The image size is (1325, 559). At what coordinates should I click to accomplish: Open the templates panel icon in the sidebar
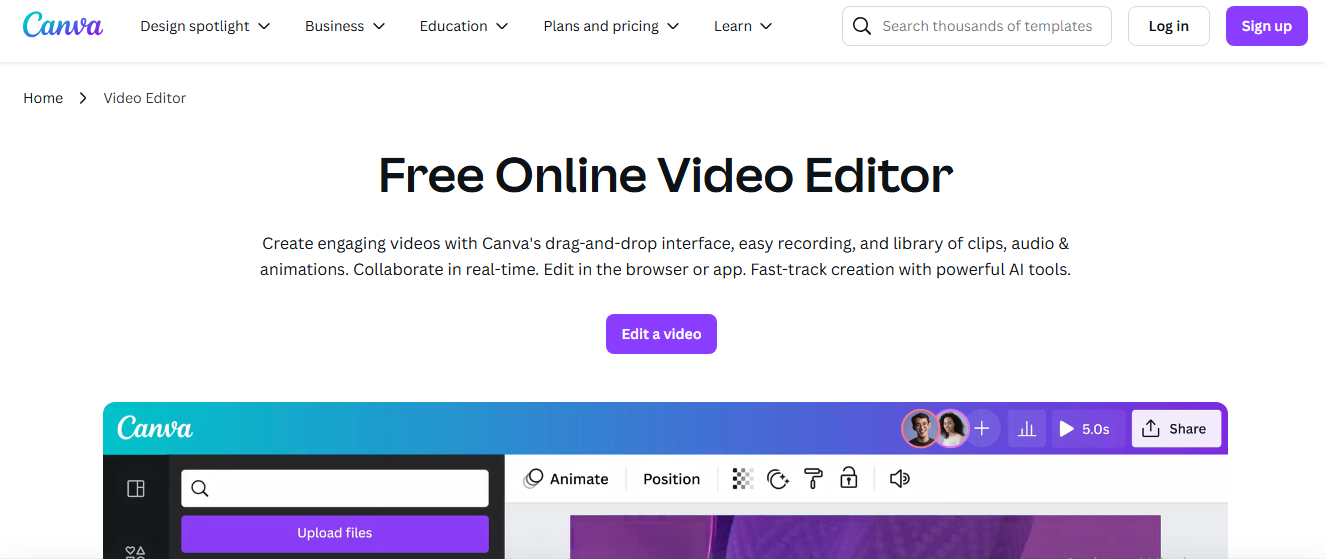[136, 488]
